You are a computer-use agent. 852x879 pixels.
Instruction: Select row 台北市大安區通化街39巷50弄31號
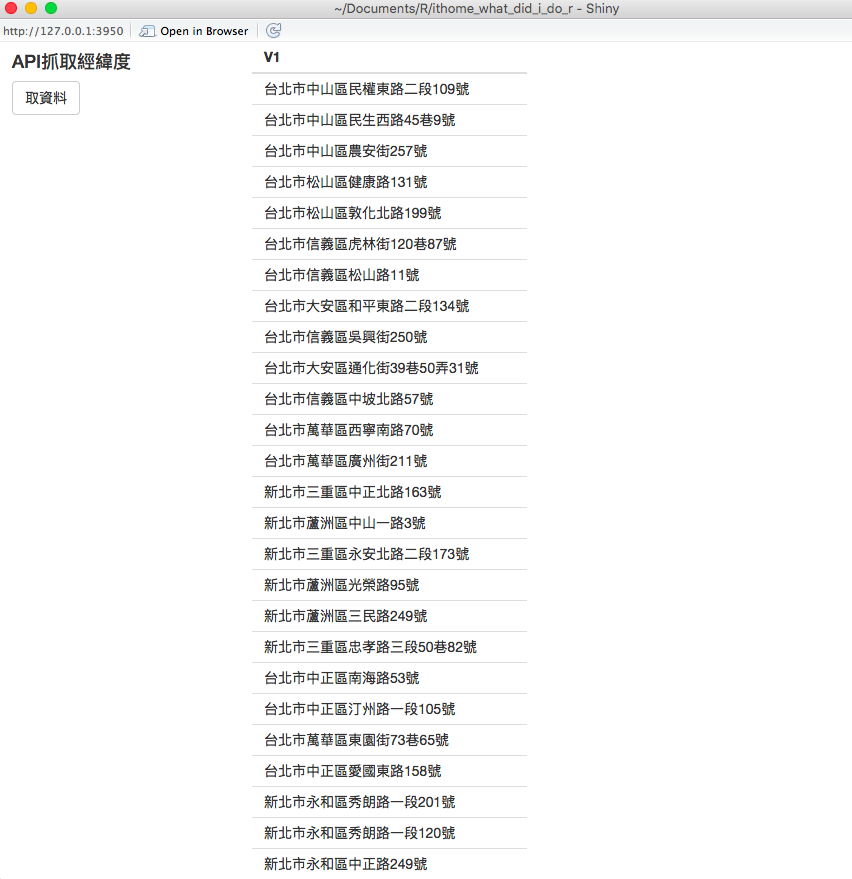click(390, 368)
